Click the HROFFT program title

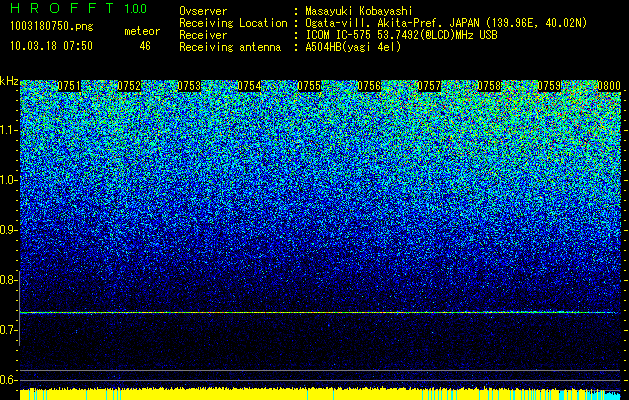(63, 8)
